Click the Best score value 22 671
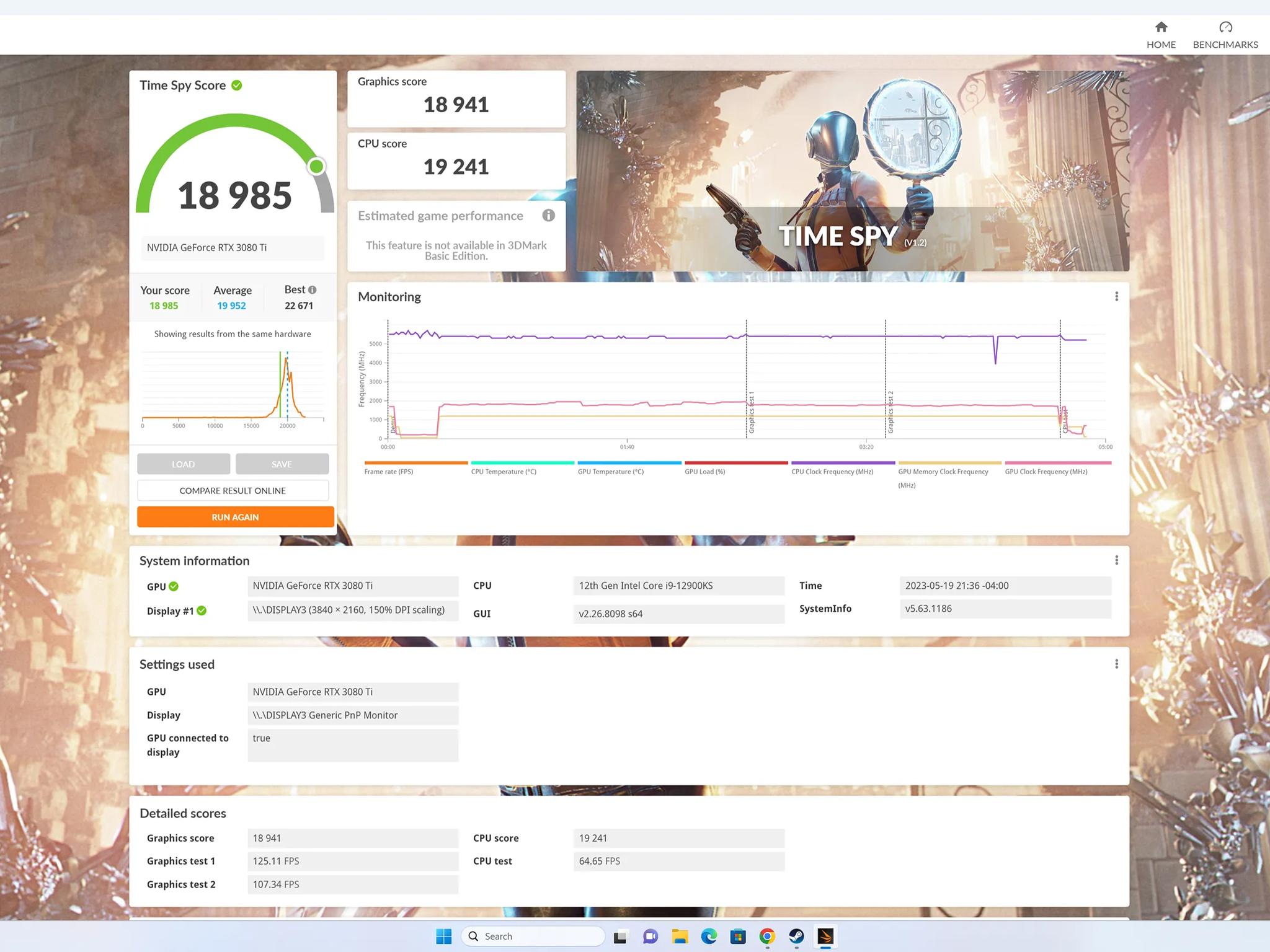Screen dimensions: 1270x952 (x=299, y=306)
